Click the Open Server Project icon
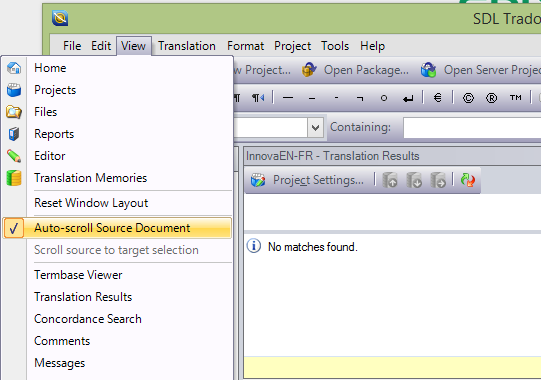541x380 pixels. (x=429, y=70)
